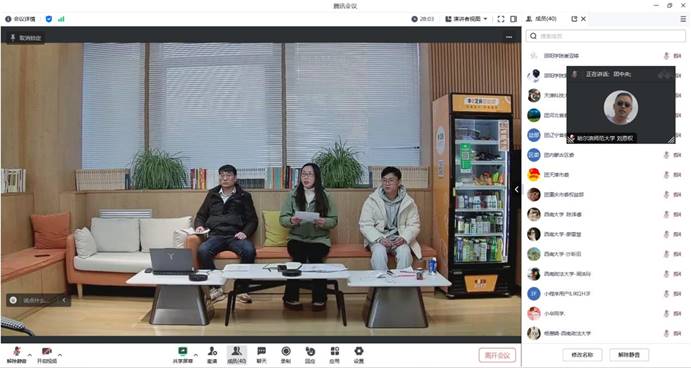
Task: Click the unmute button below members list
Action: pos(629,355)
